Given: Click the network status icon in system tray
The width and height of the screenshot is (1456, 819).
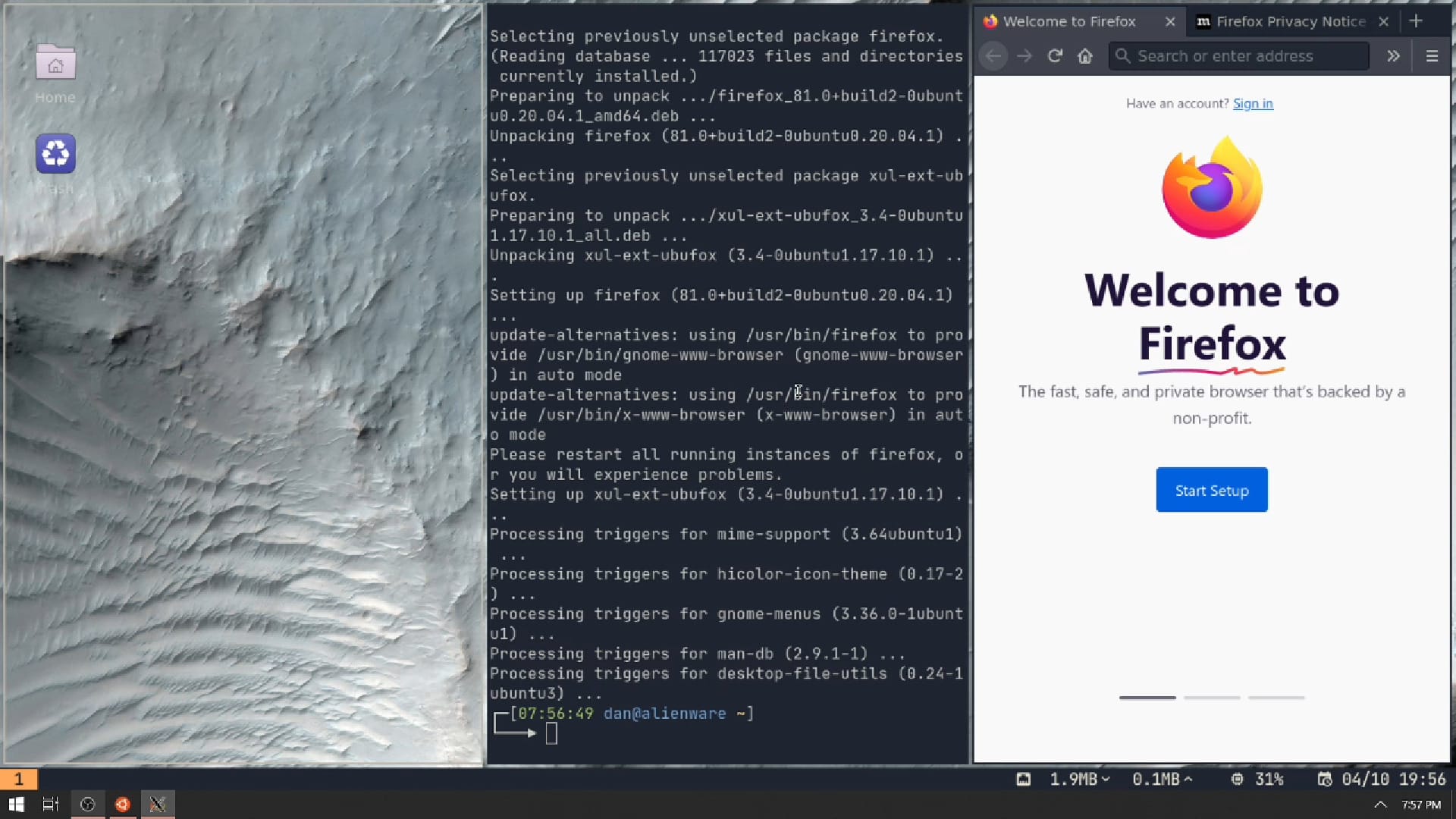Looking at the screenshot, I should coord(1024,779).
